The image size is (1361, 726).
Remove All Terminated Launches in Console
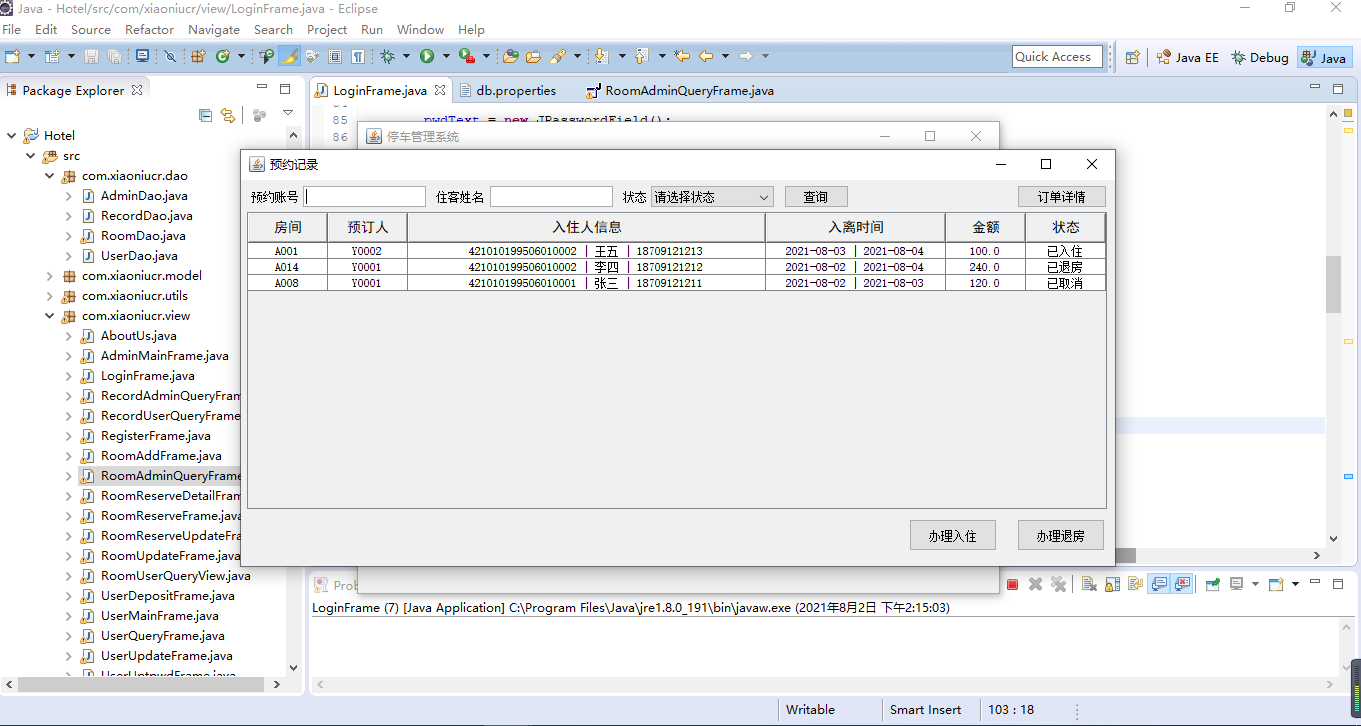[x=1058, y=584]
